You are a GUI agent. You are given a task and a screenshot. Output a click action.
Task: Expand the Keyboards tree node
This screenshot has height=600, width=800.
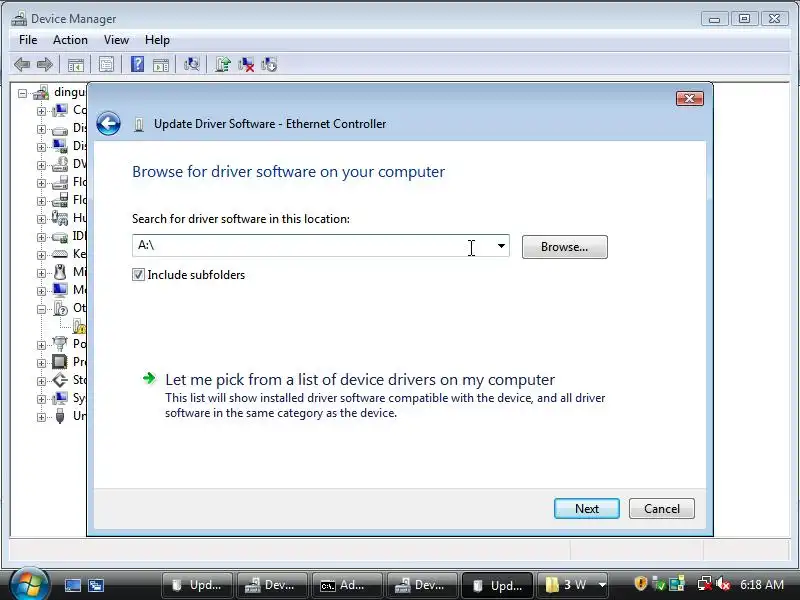click(41, 255)
